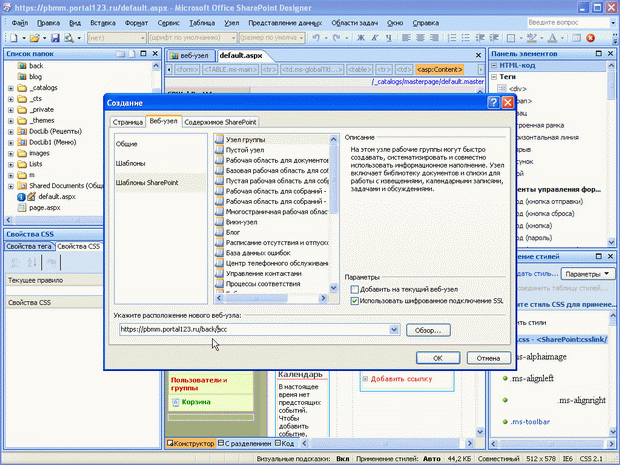
Task: Click the dialog help question-mark icon
Action: [x=495, y=103]
